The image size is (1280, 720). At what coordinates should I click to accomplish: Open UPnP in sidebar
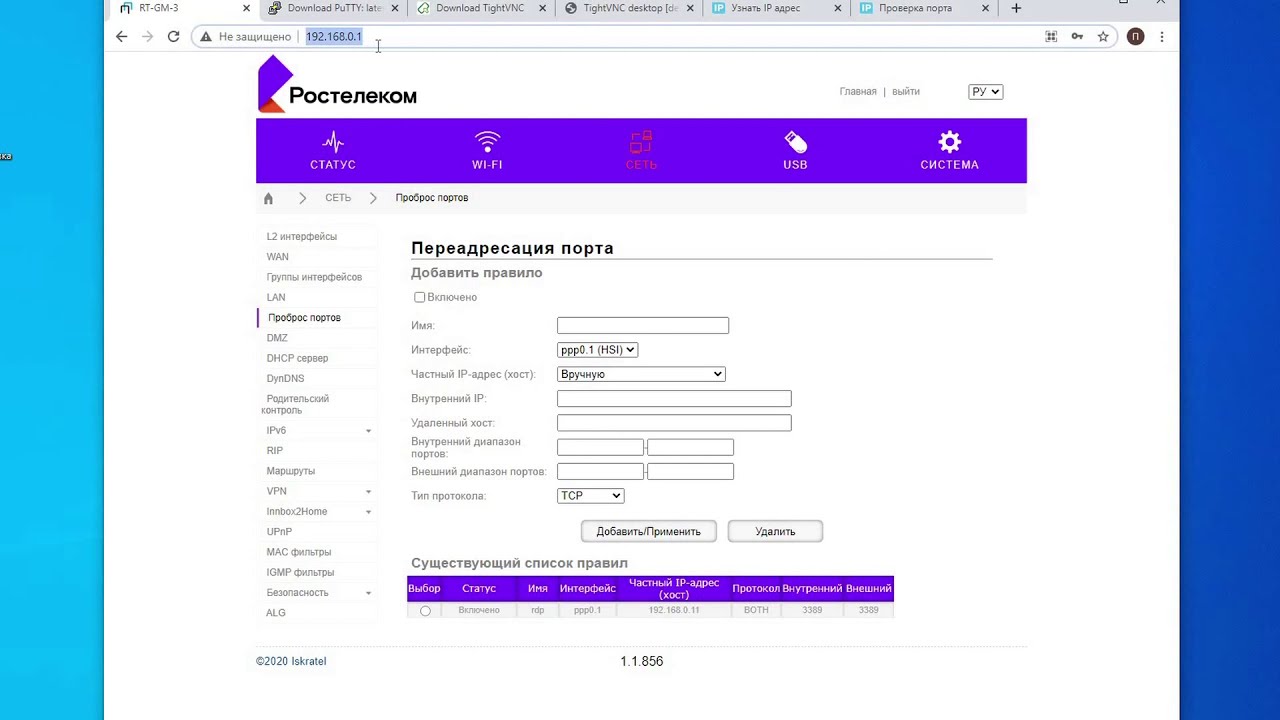279,532
